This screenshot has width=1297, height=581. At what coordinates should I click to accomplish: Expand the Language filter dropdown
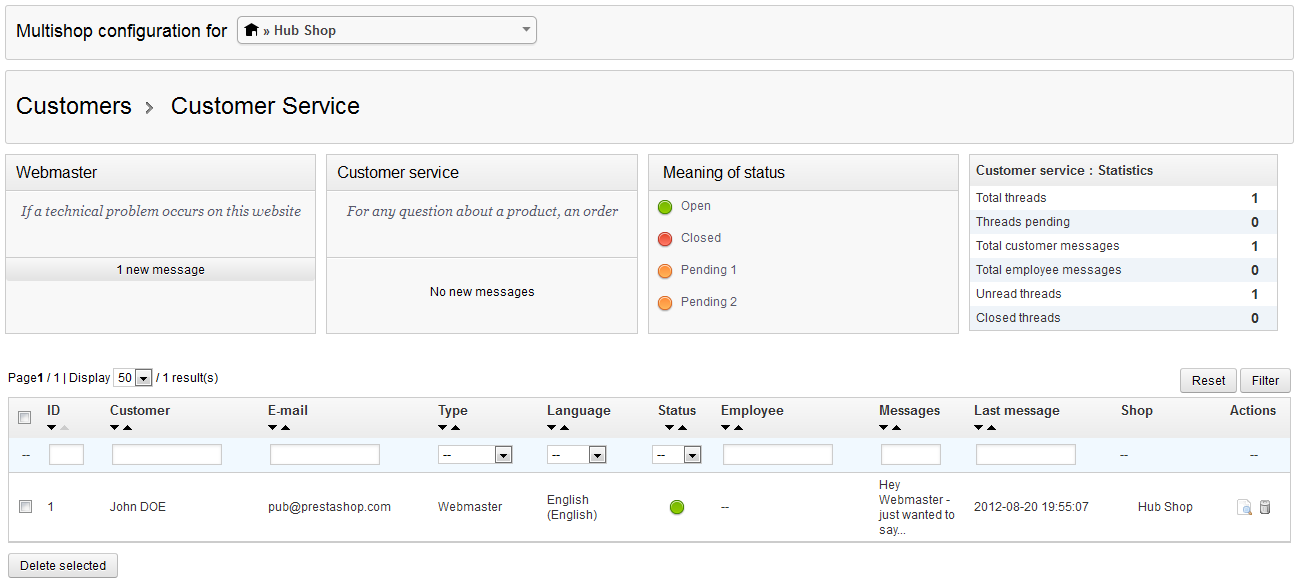coord(576,455)
